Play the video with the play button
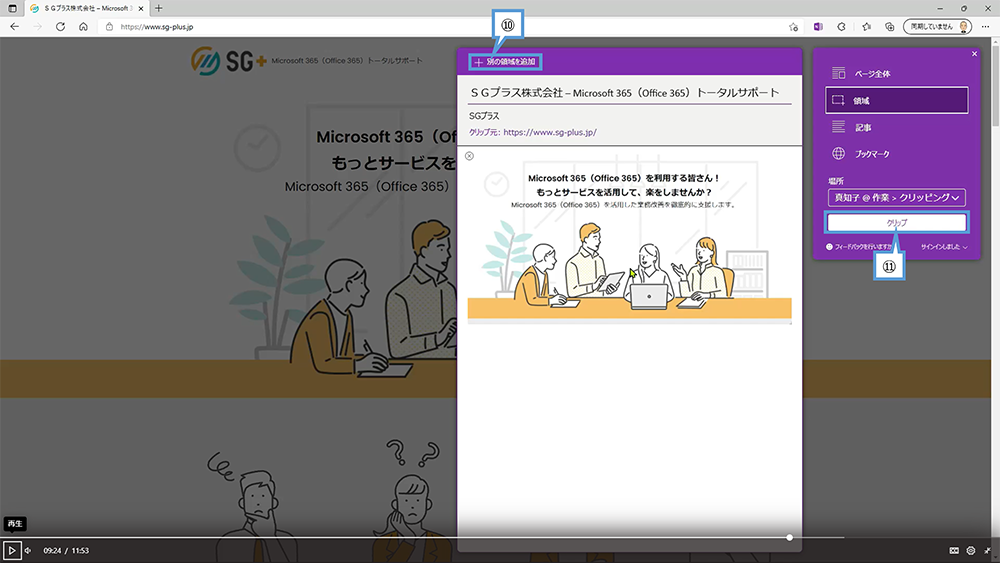The image size is (1000, 563). (x=11, y=550)
